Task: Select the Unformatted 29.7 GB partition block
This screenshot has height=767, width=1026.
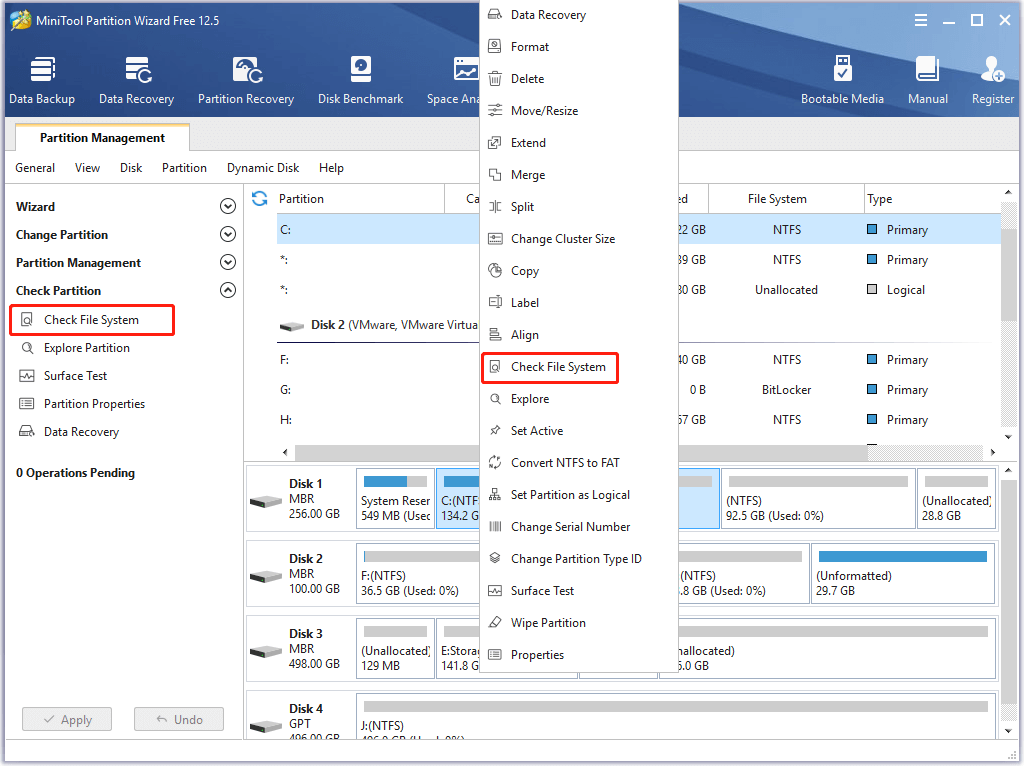Action: 902,574
